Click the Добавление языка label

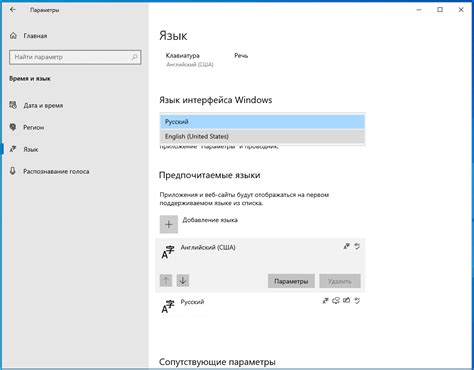coord(210,220)
